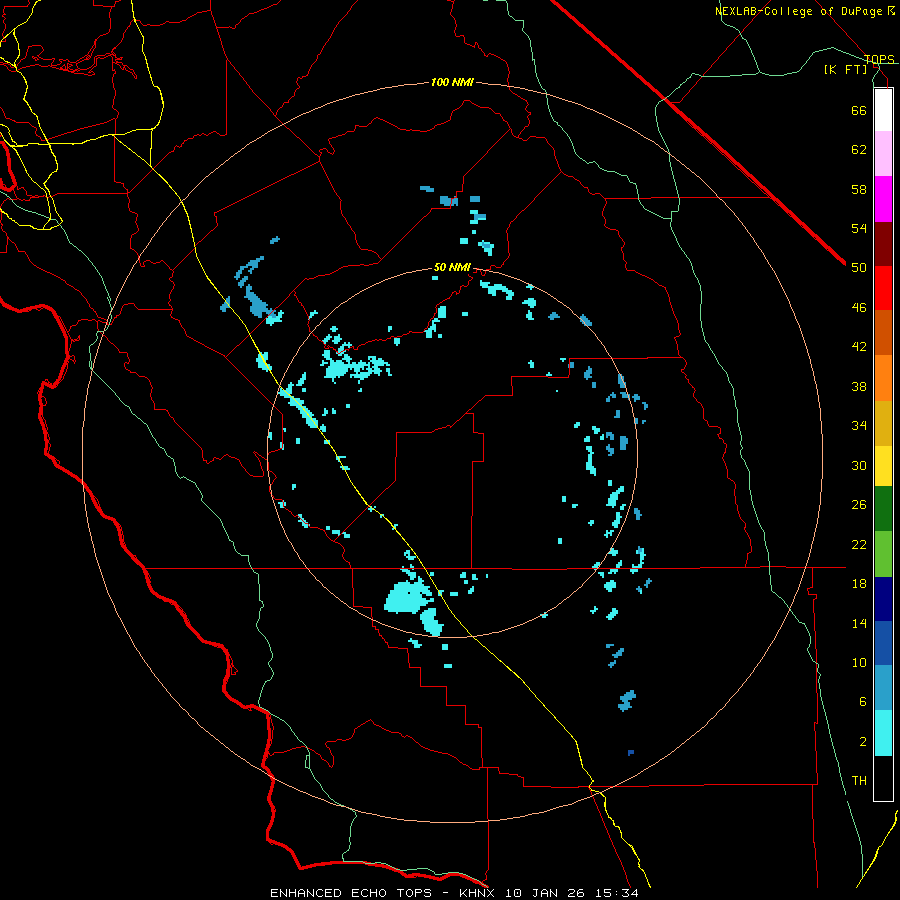Click the dark green 30 kft legend swatch
Image resolution: width=900 pixels, height=900 pixels.
point(883,509)
